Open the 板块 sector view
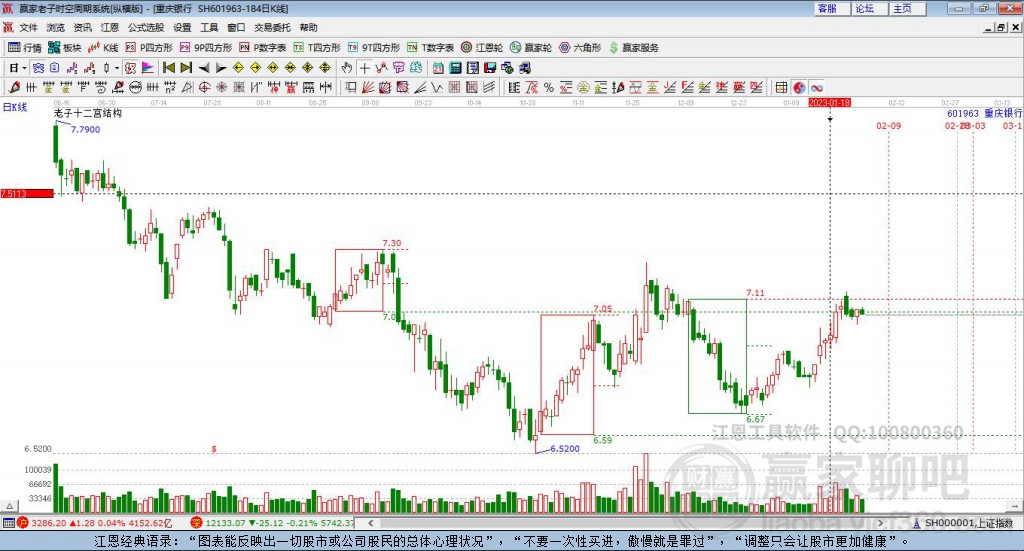Image resolution: width=1024 pixels, height=551 pixels. point(65,48)
